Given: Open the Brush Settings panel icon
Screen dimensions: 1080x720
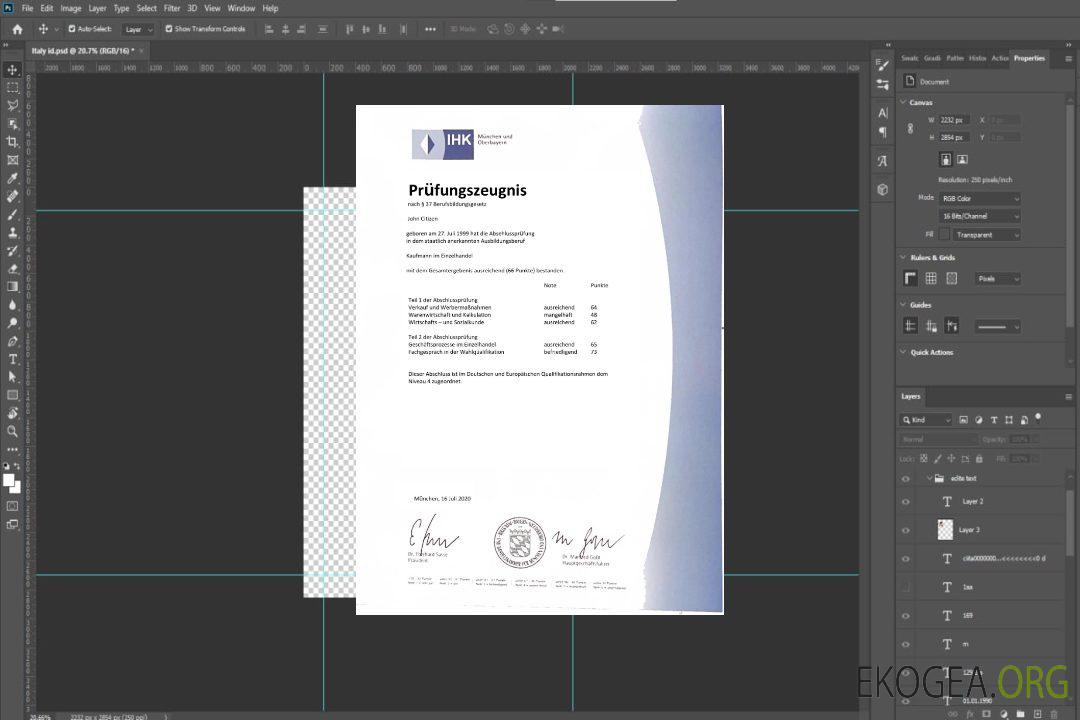Looking at the screenshot, I should tap(882, 65).
